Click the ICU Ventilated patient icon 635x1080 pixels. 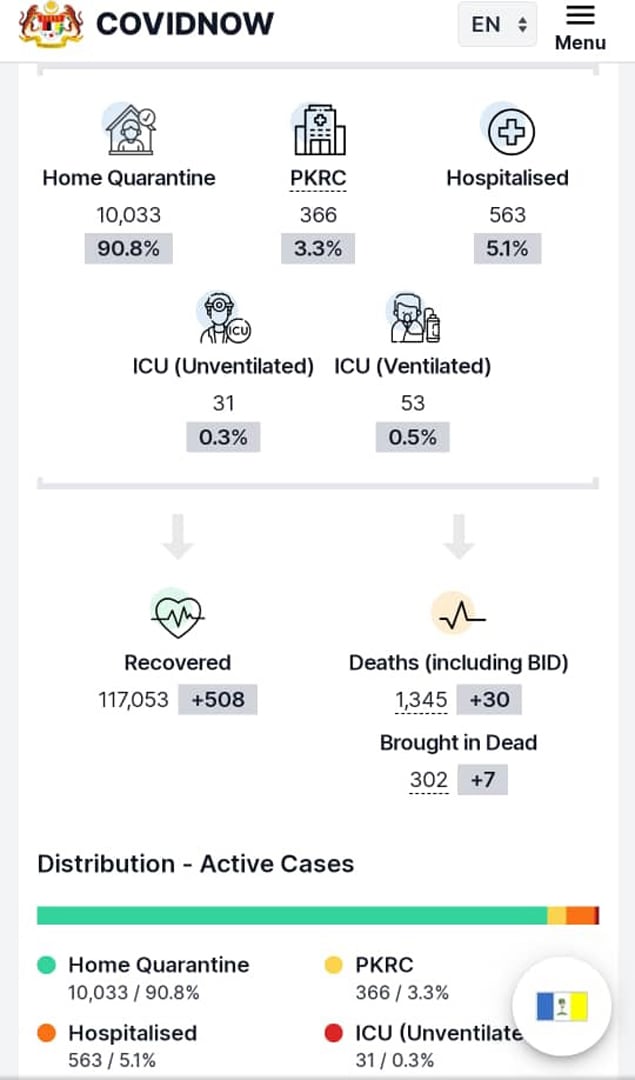413,318
